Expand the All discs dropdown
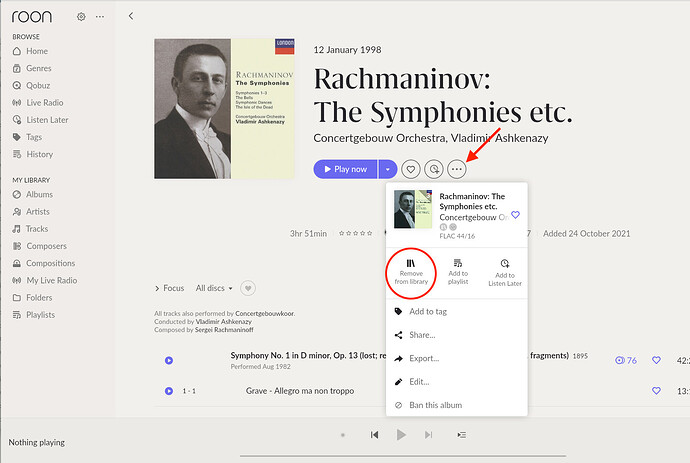Screen dimensions: 690x463 click(x=214, y=288)
